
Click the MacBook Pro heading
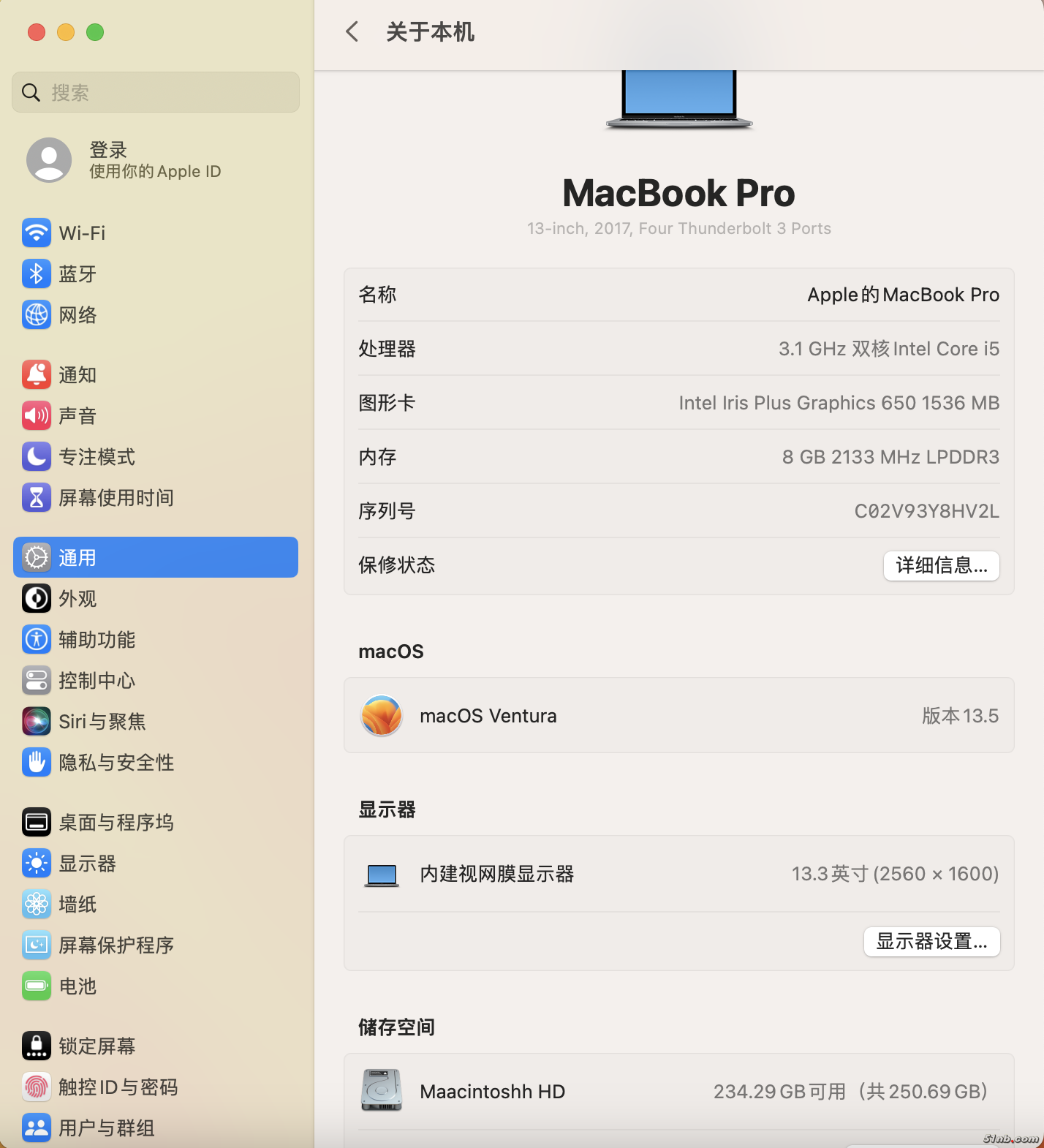pos(679,193)
